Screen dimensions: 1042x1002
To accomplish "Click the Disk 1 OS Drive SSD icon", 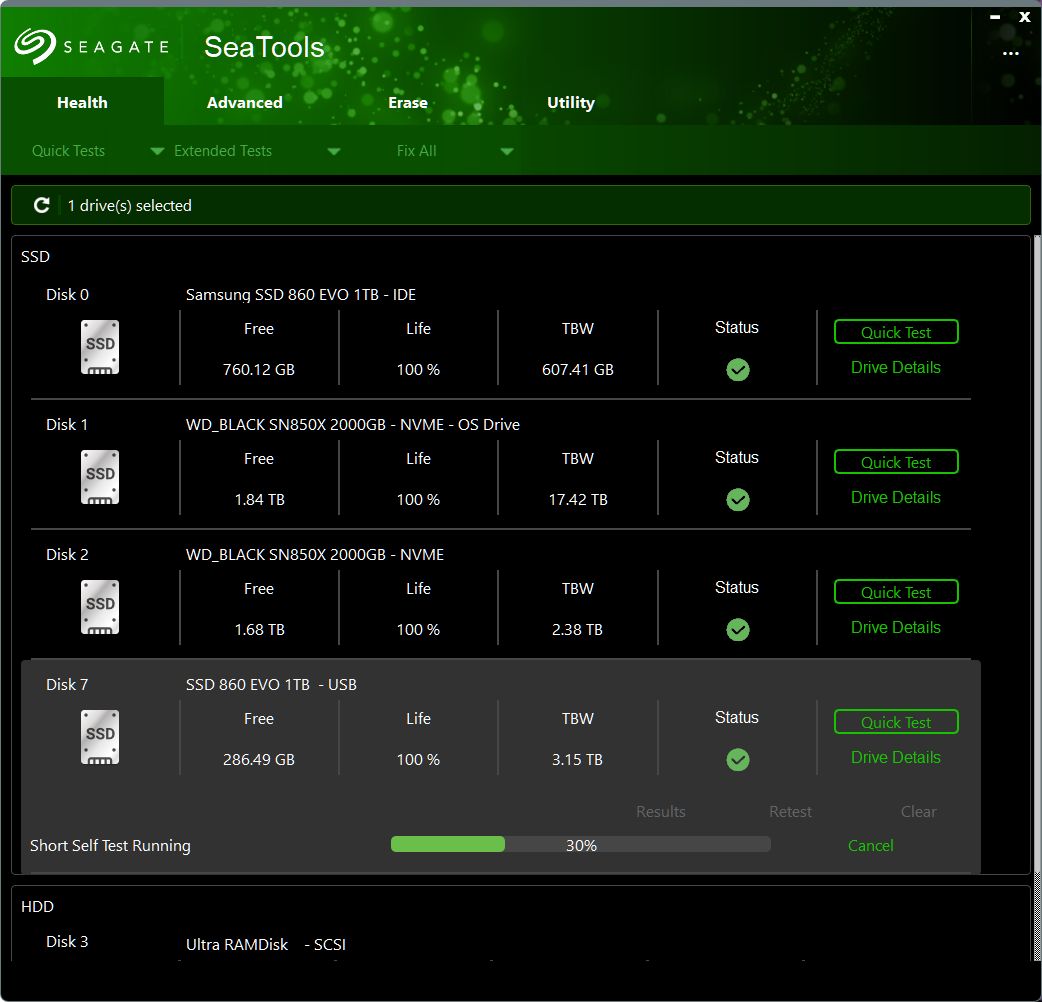I will (100, 478).
